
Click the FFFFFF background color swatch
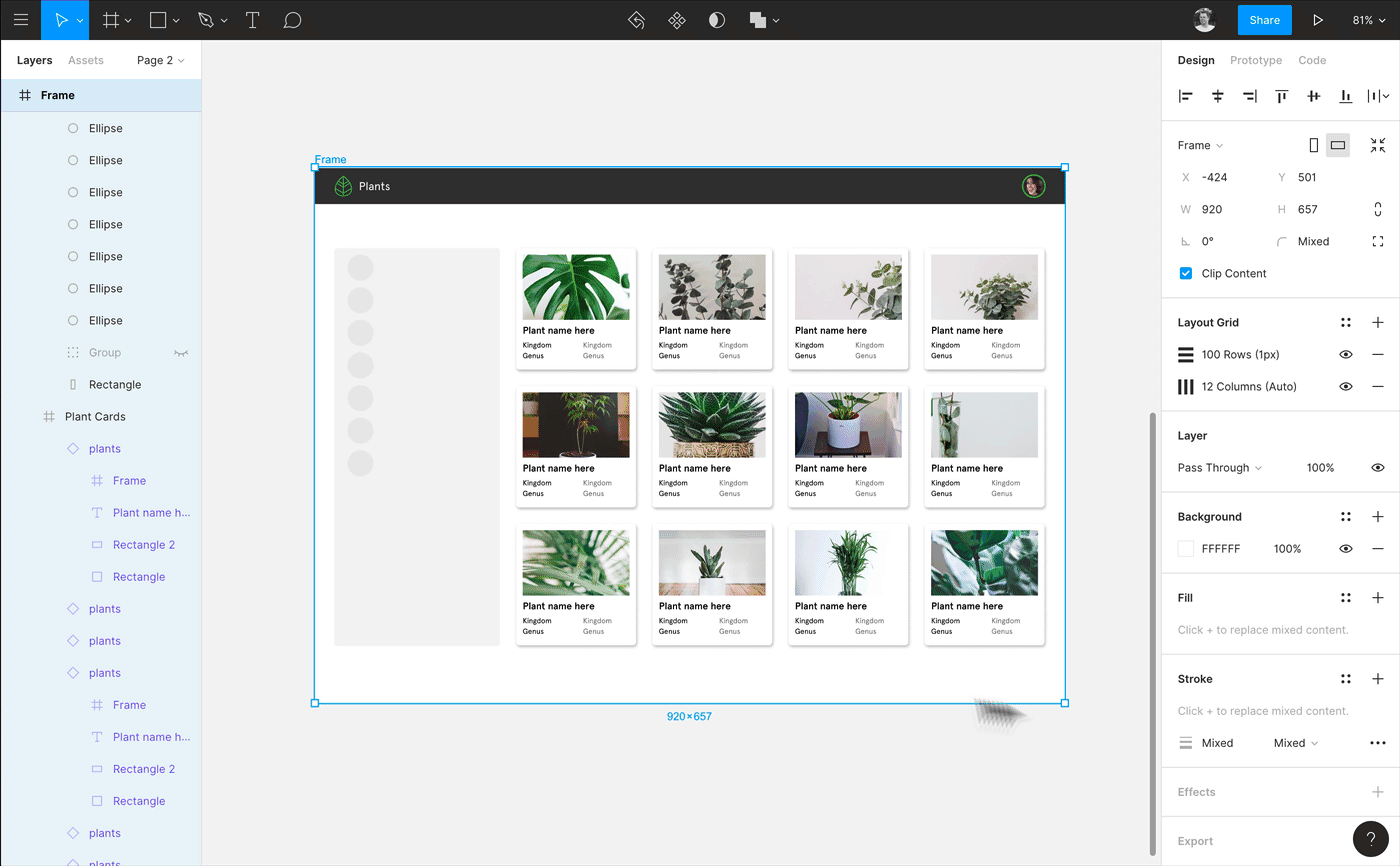[x=1186, y=548]
